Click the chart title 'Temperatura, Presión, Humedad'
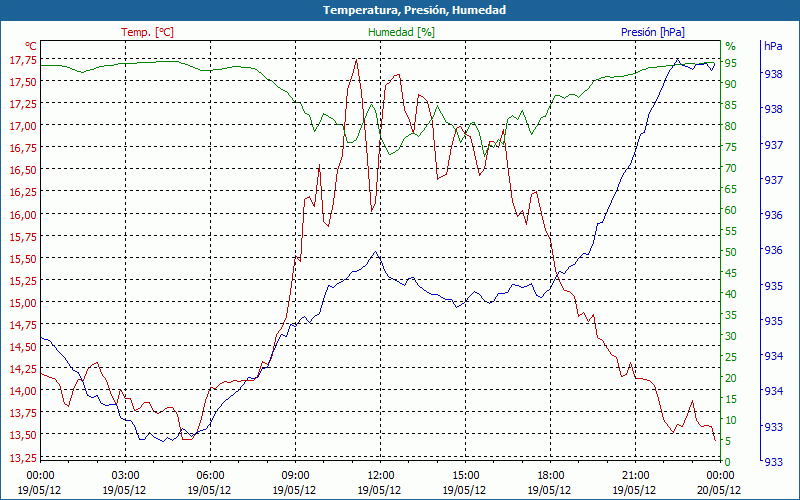The image size is (800, 500). (414, 10)
